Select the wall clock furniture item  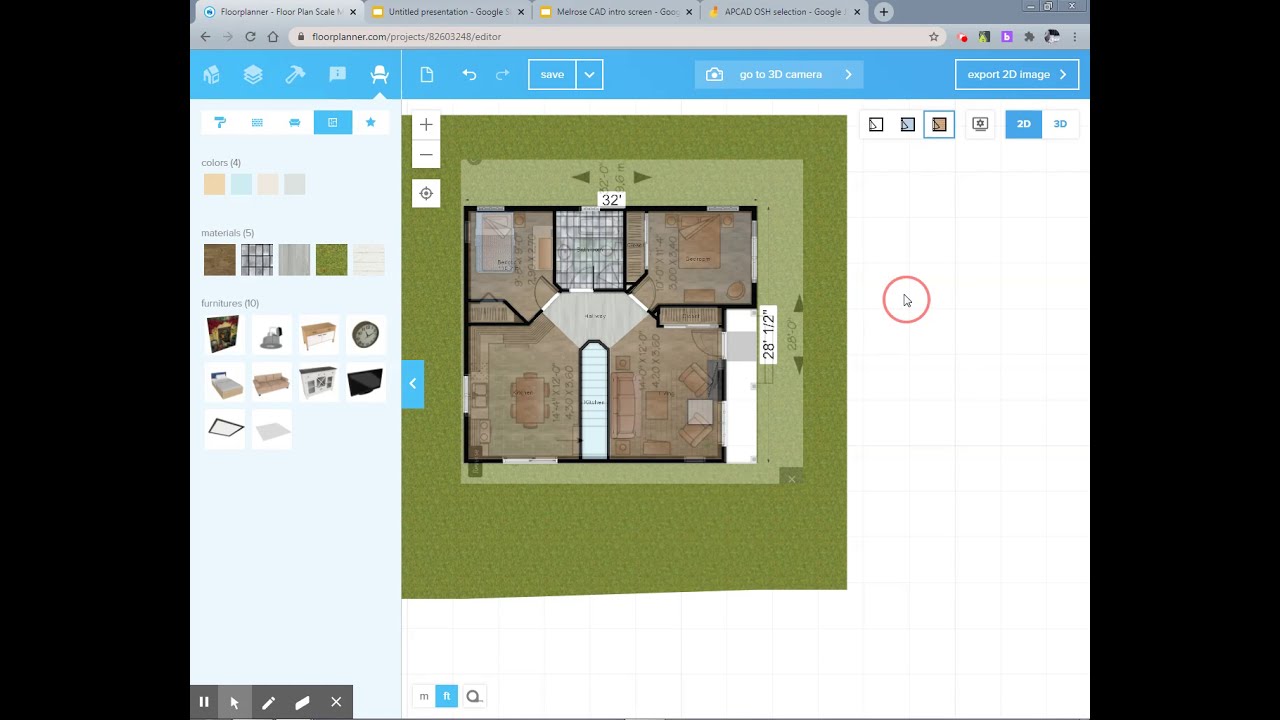(366, 334)
